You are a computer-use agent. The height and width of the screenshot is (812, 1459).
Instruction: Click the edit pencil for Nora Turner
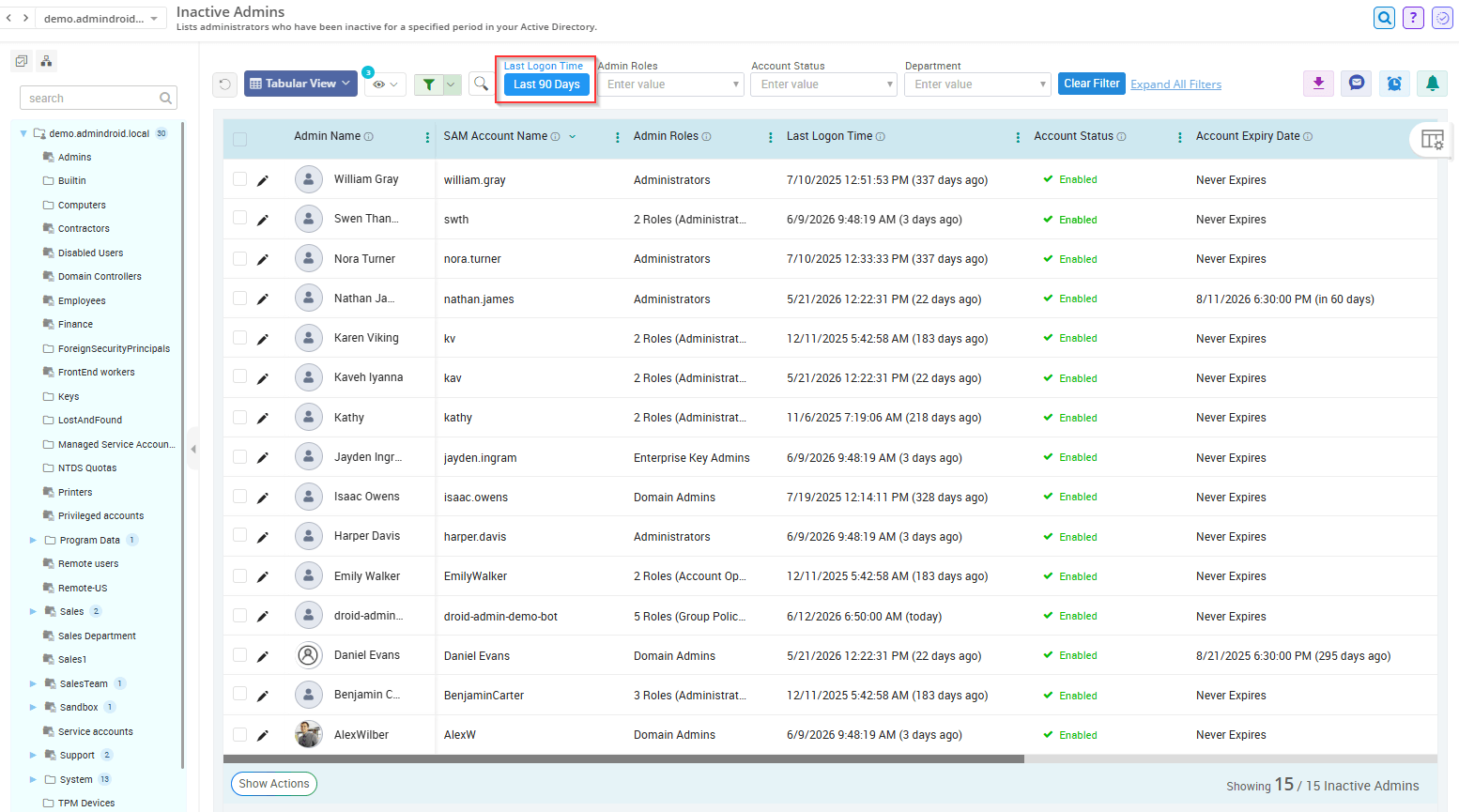coord(263,259)
